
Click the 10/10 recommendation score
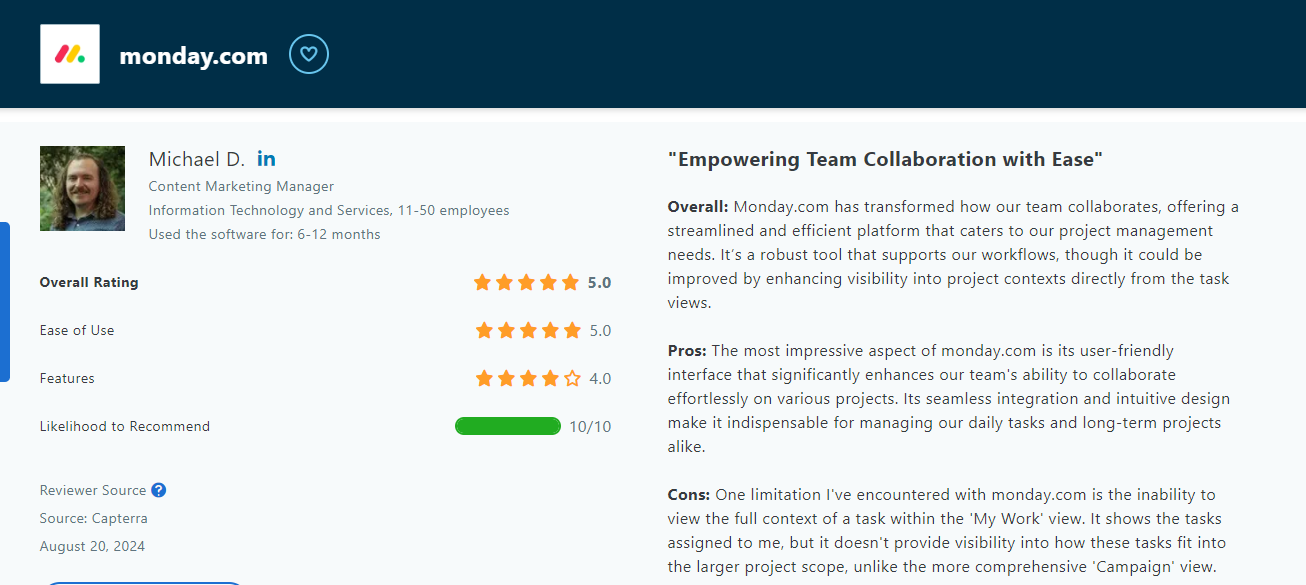tap(590, 427)
